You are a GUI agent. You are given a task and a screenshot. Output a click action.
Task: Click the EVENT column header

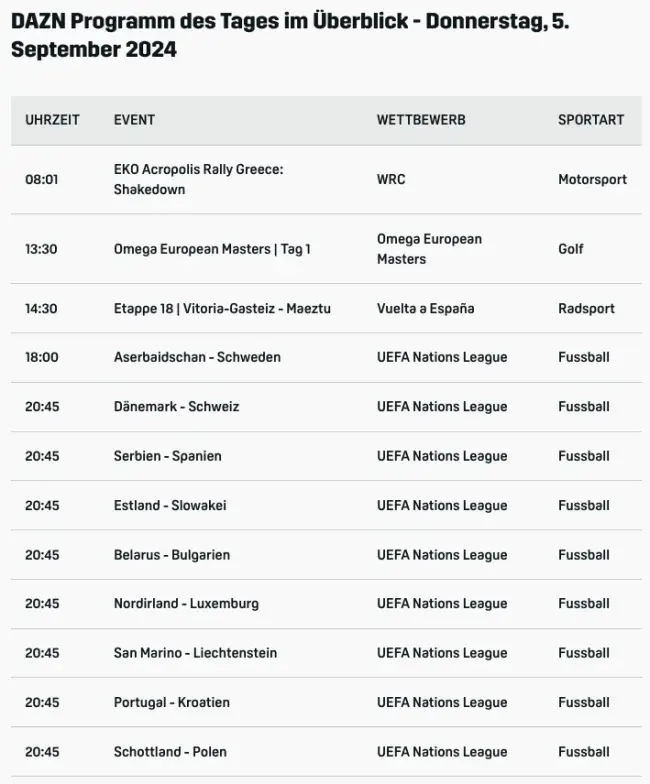[134, 120]
